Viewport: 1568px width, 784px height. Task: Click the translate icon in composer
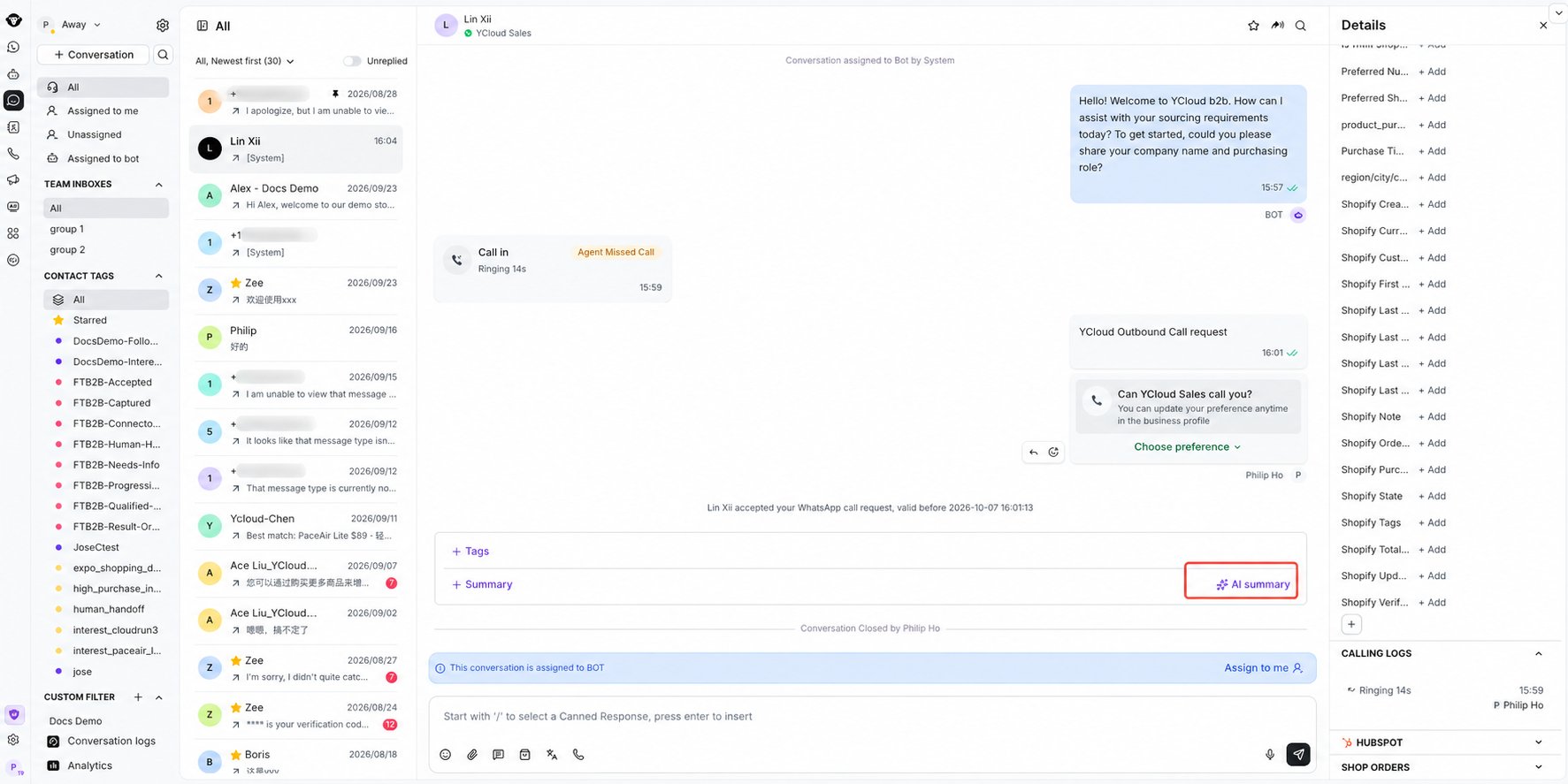(x=552, y=755)
